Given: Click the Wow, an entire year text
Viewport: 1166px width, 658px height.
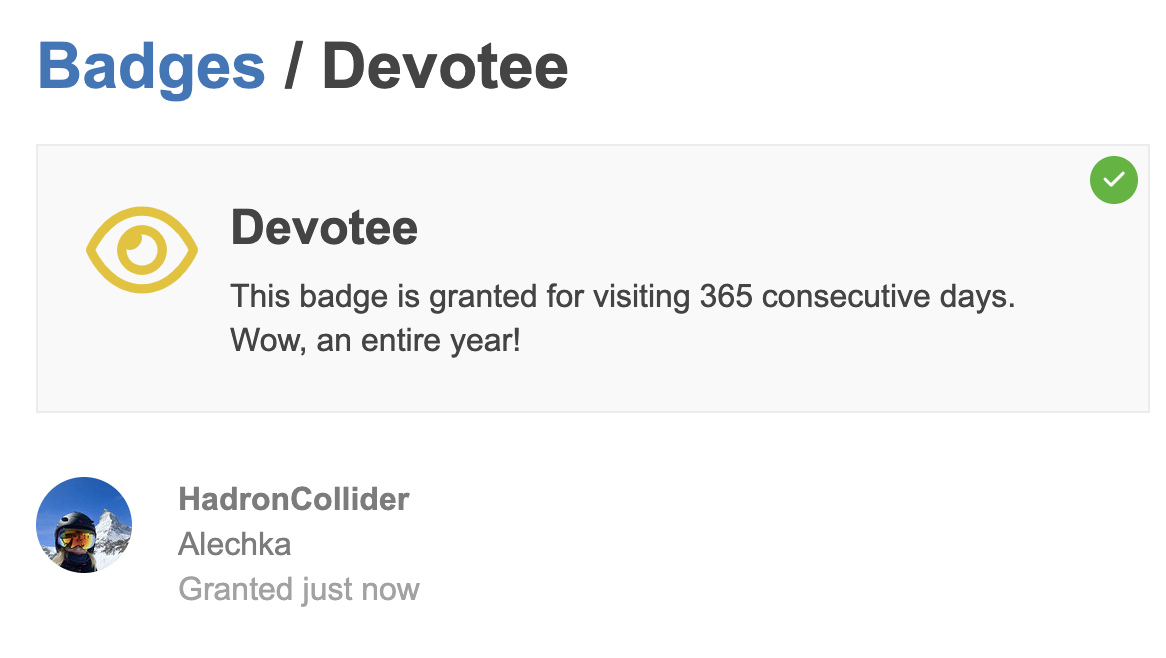Looking at the screenshot, I should click(x=376, y=341).
